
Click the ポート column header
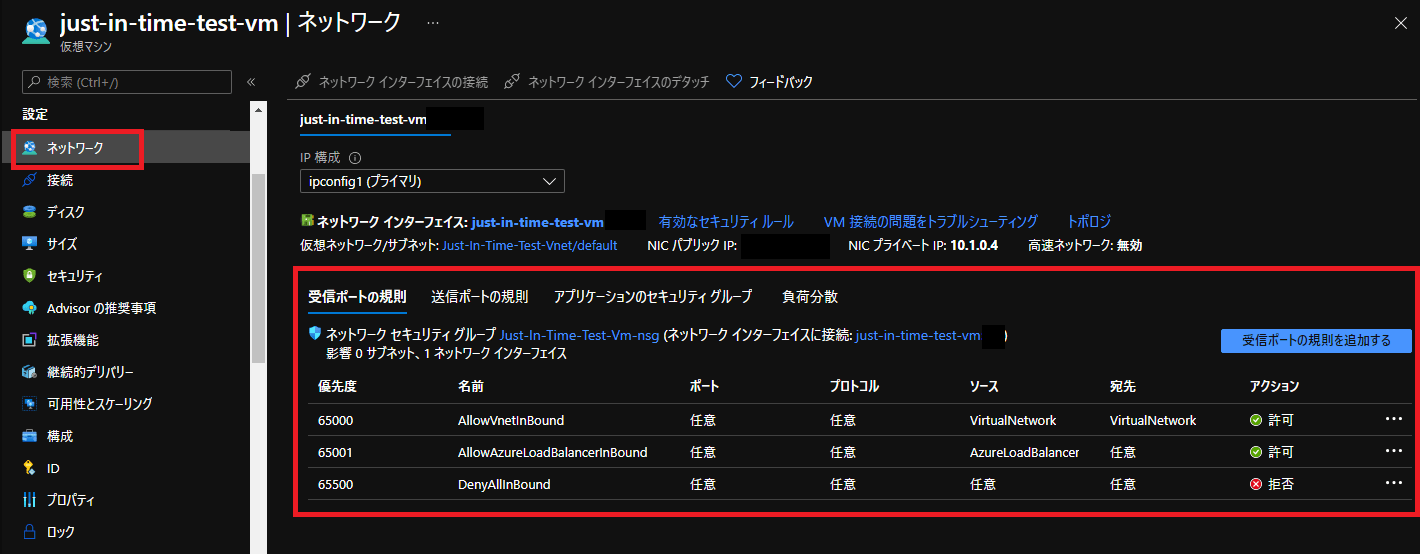704,386
